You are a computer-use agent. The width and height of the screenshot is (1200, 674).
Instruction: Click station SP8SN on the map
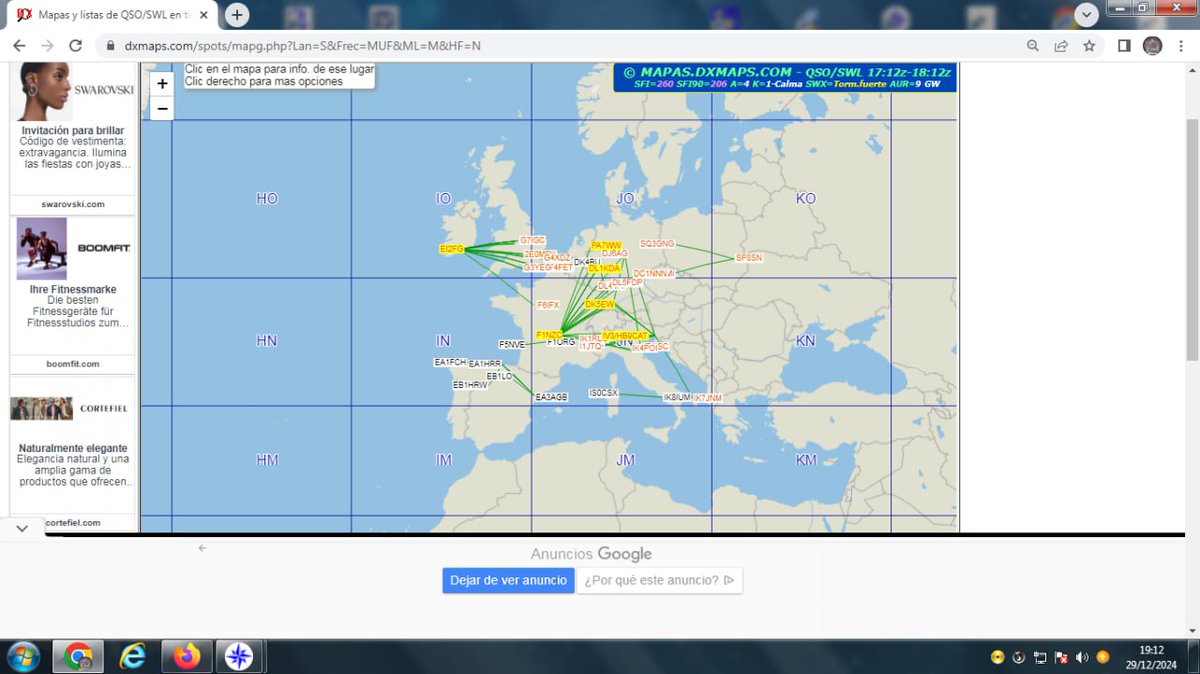tap(749, 257)
